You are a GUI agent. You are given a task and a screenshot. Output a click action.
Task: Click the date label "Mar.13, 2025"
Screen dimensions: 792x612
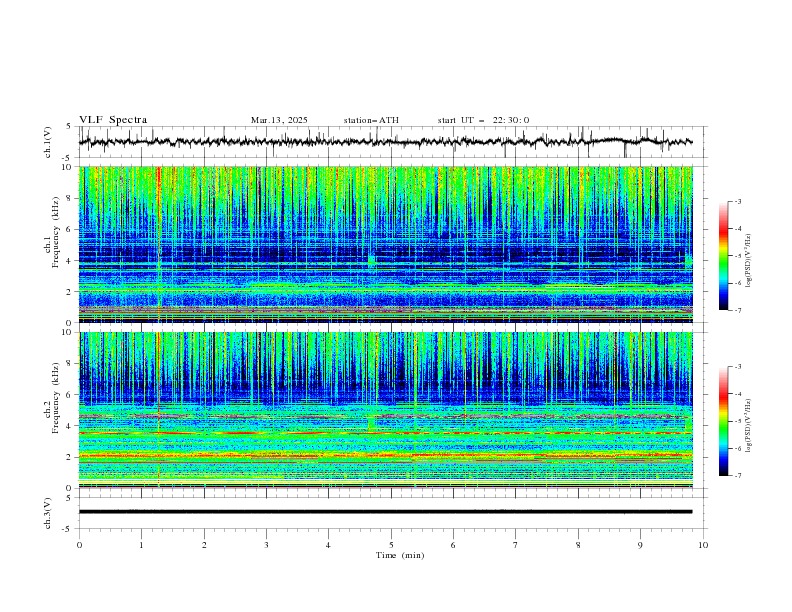click(279, 120)
